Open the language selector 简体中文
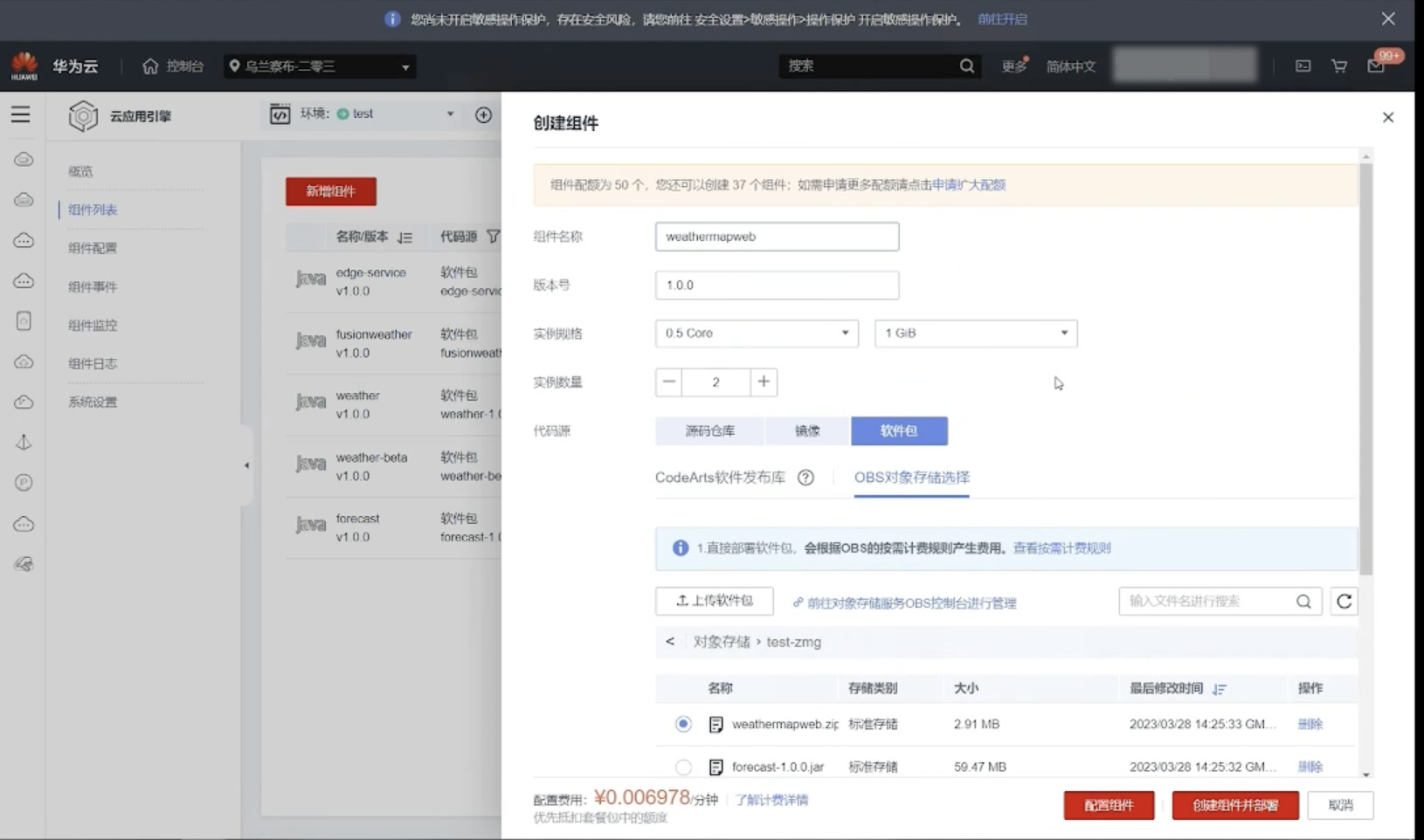Viewport: 1424px width, 840px height. 1070,66
